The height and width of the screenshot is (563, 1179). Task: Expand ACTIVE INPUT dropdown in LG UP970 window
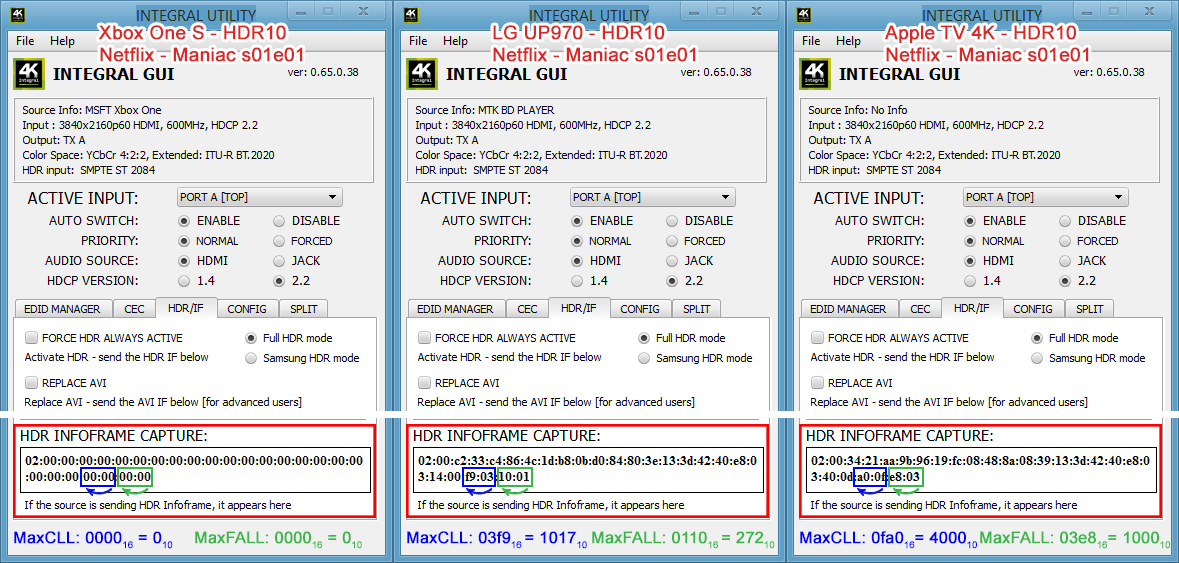click(652, 197)
